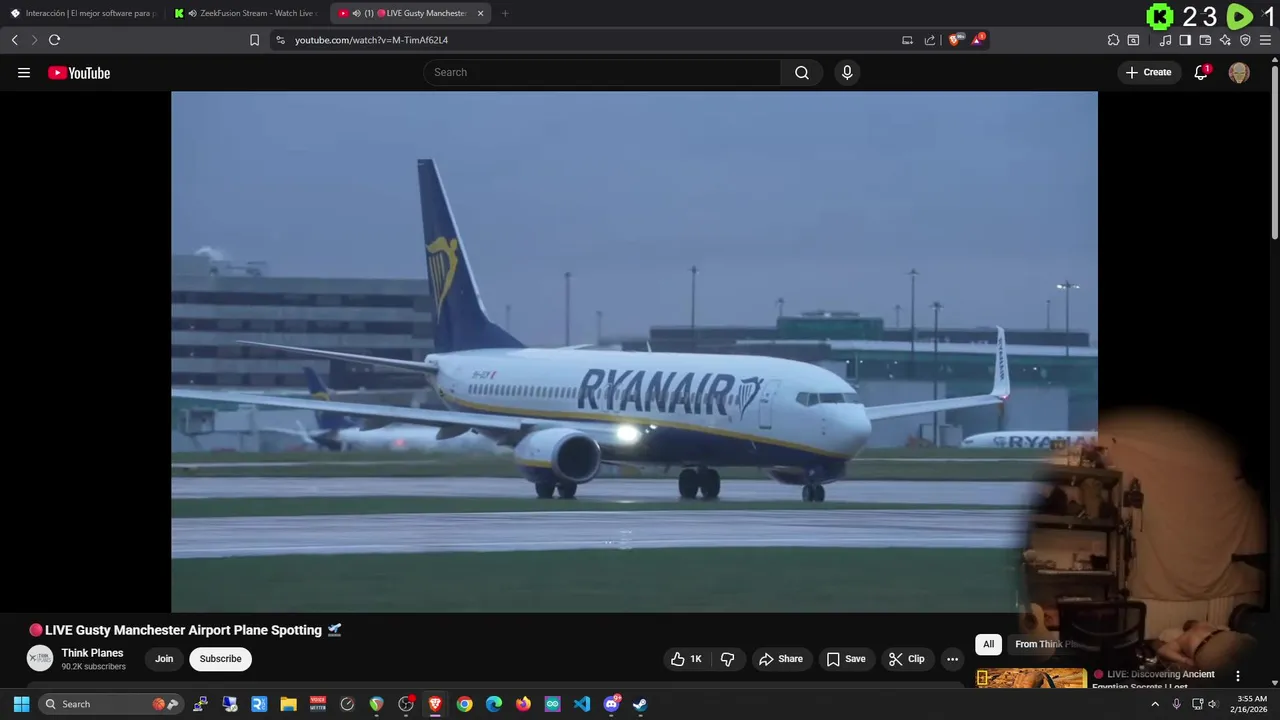Reload the YouTube page
Viewport: 1280px width, 720px height.
tap(54, 40)
